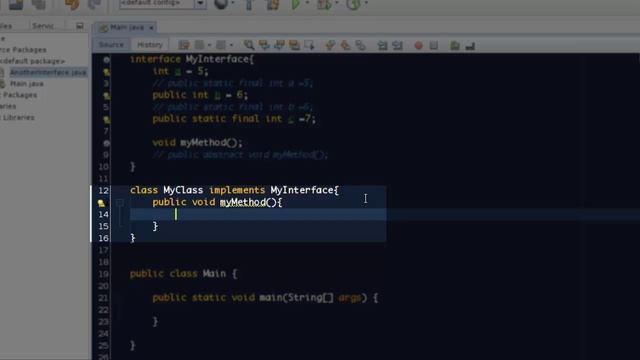Click 'public class Main' on line 19
This screenshot has height=360, width=640.
pyautogui.click(x=178, y=273)
